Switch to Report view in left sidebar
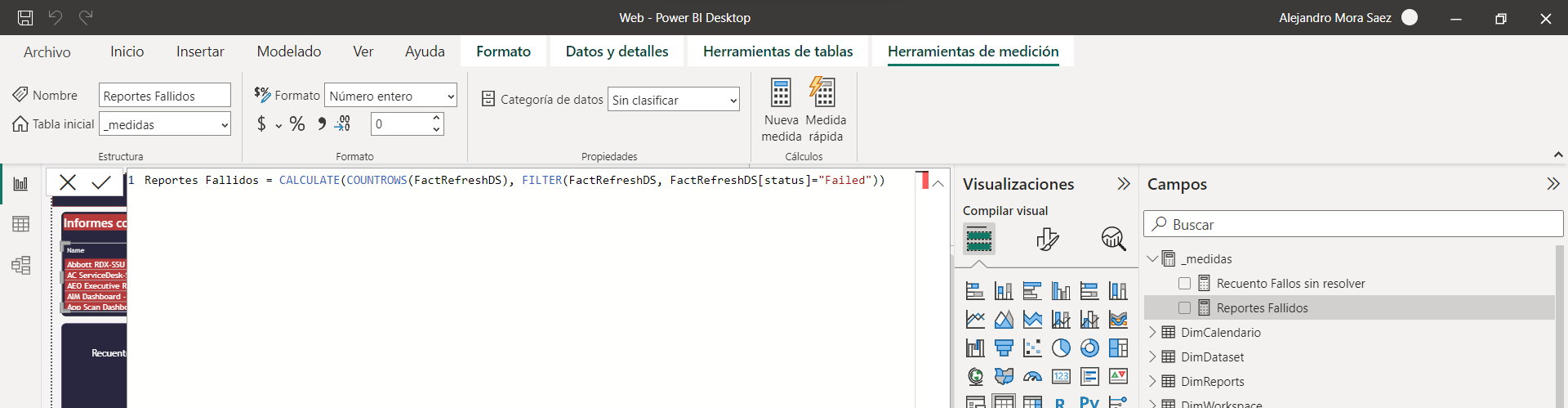Screen dimensions: 1568x408 pyautogui.click(x=20, y=184)
